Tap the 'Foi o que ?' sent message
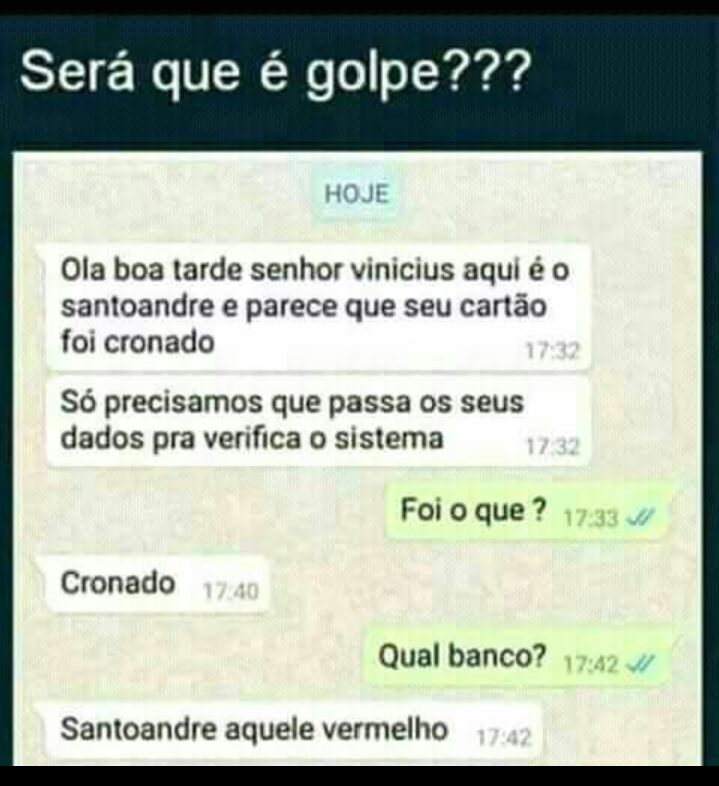Image resolution: width=719 pixels, height=786 pixels. (x=526, y=512)
